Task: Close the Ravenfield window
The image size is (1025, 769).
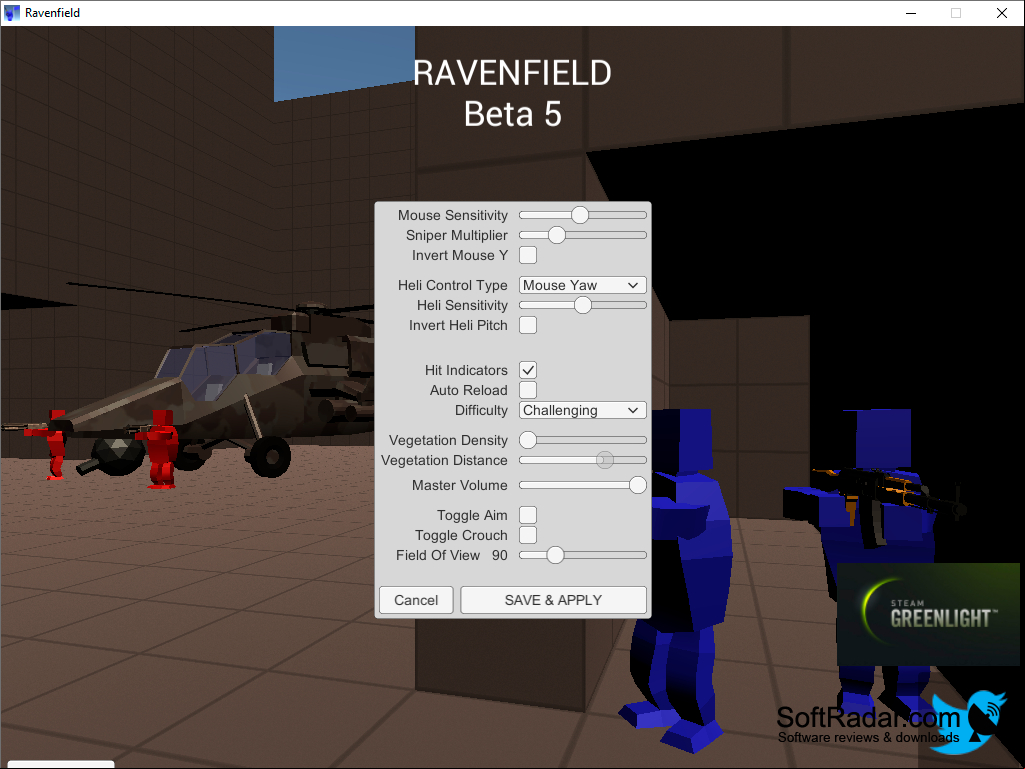Action: pyautogui.click(x=1001, y=13)
